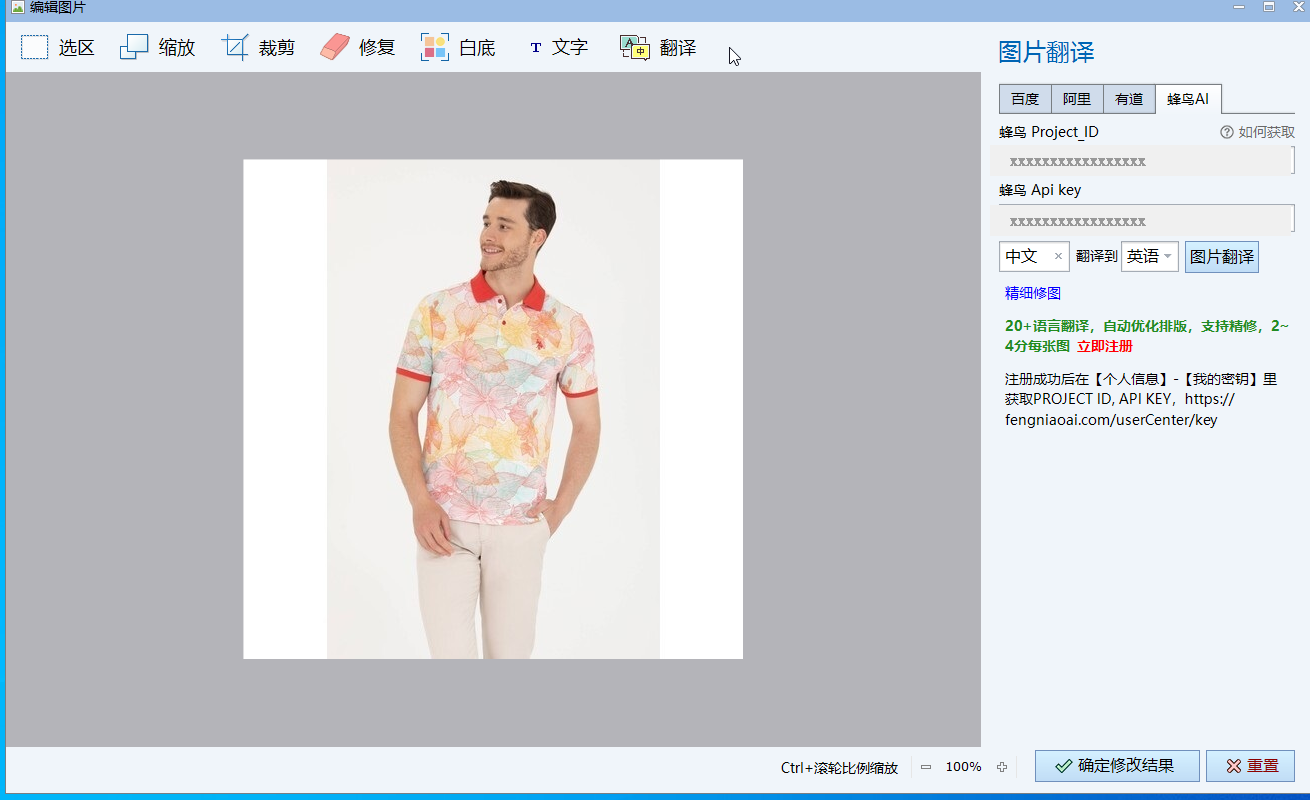Switch to the 百度 translation tab
1310x800 pixels.
pos(1024,98)
